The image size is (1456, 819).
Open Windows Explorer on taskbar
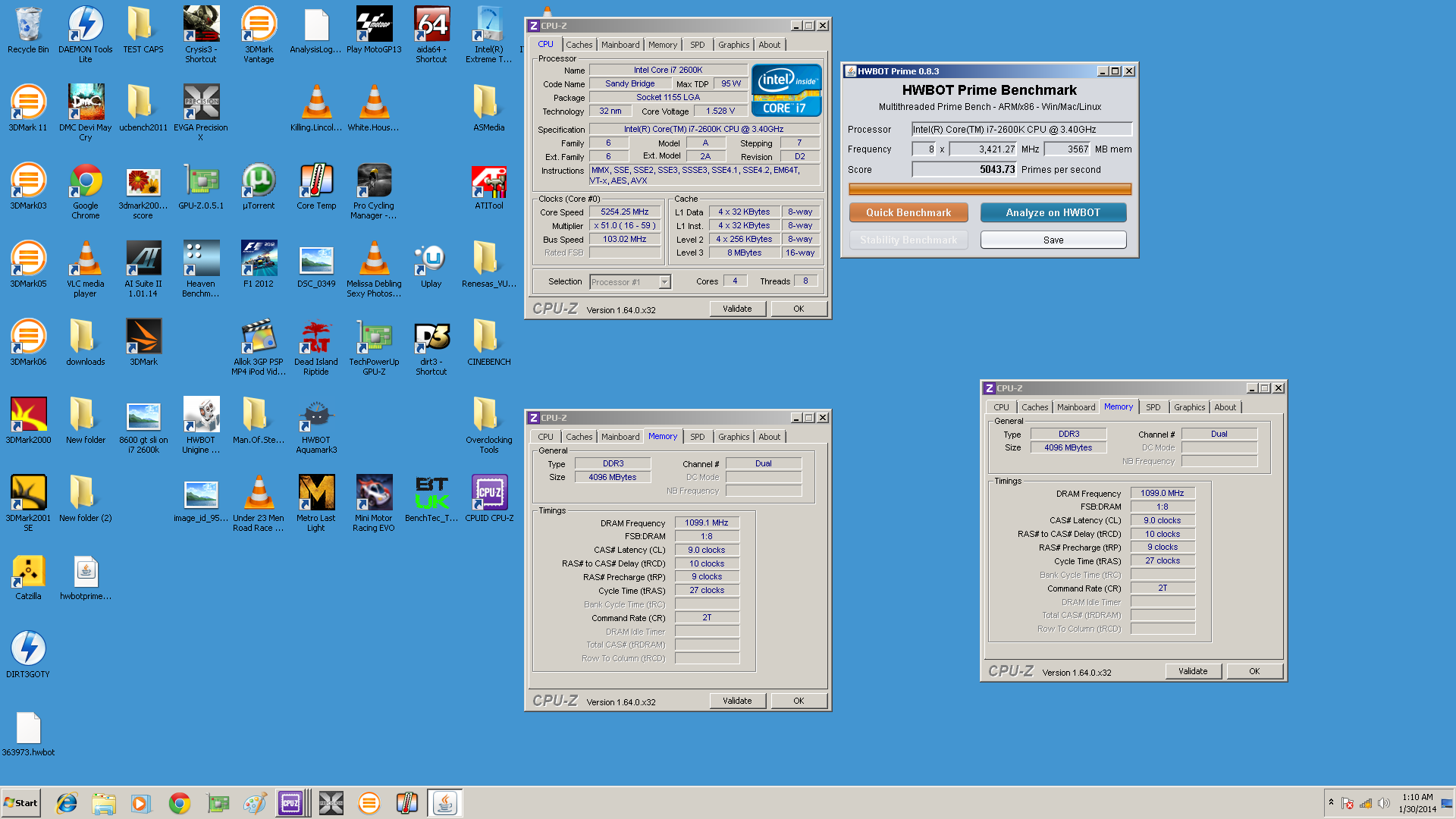tap(104, 803)
